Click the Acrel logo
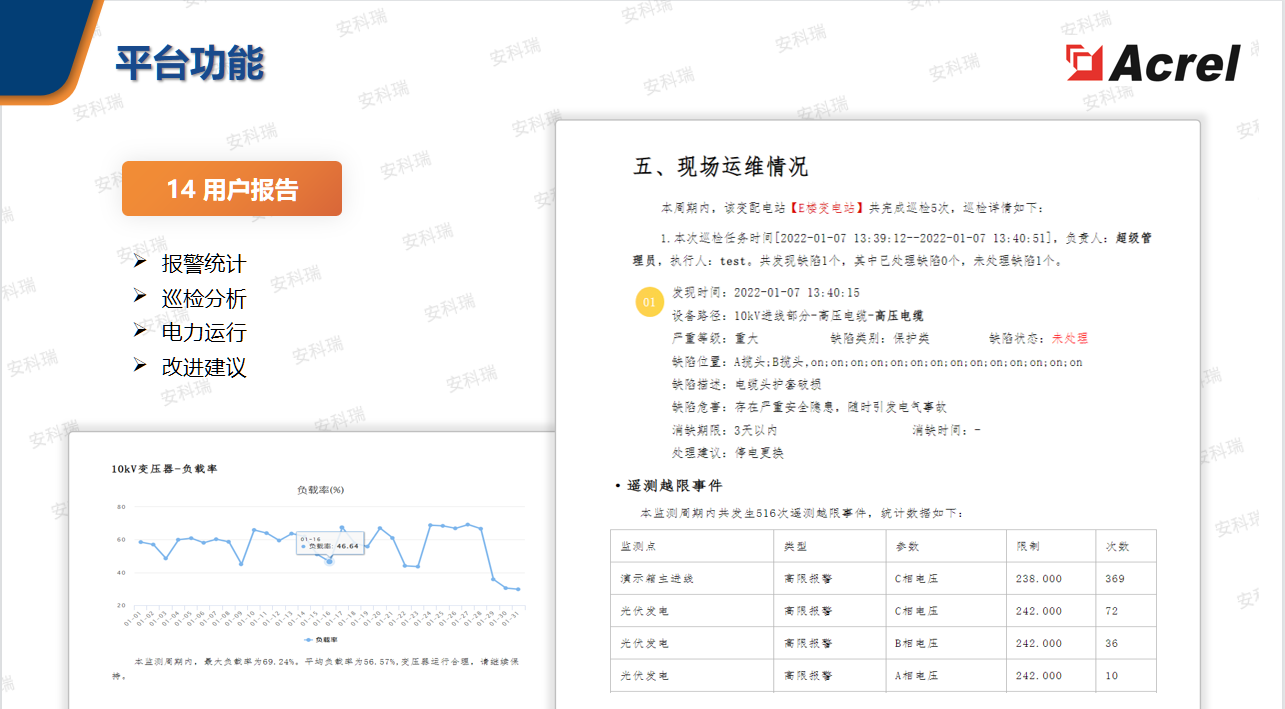This screenshot has height=709, width=1285. 1153,62
